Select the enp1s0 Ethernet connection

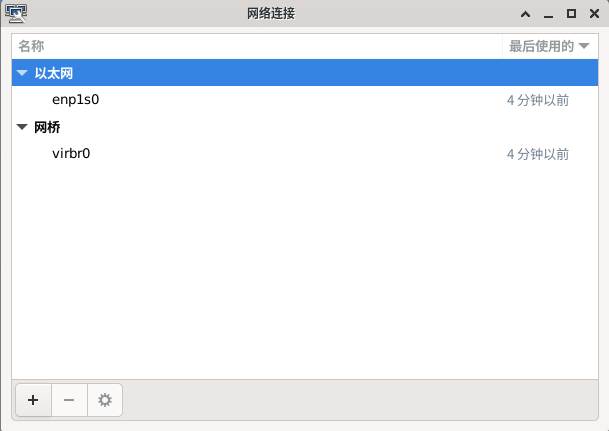(75, 100)
